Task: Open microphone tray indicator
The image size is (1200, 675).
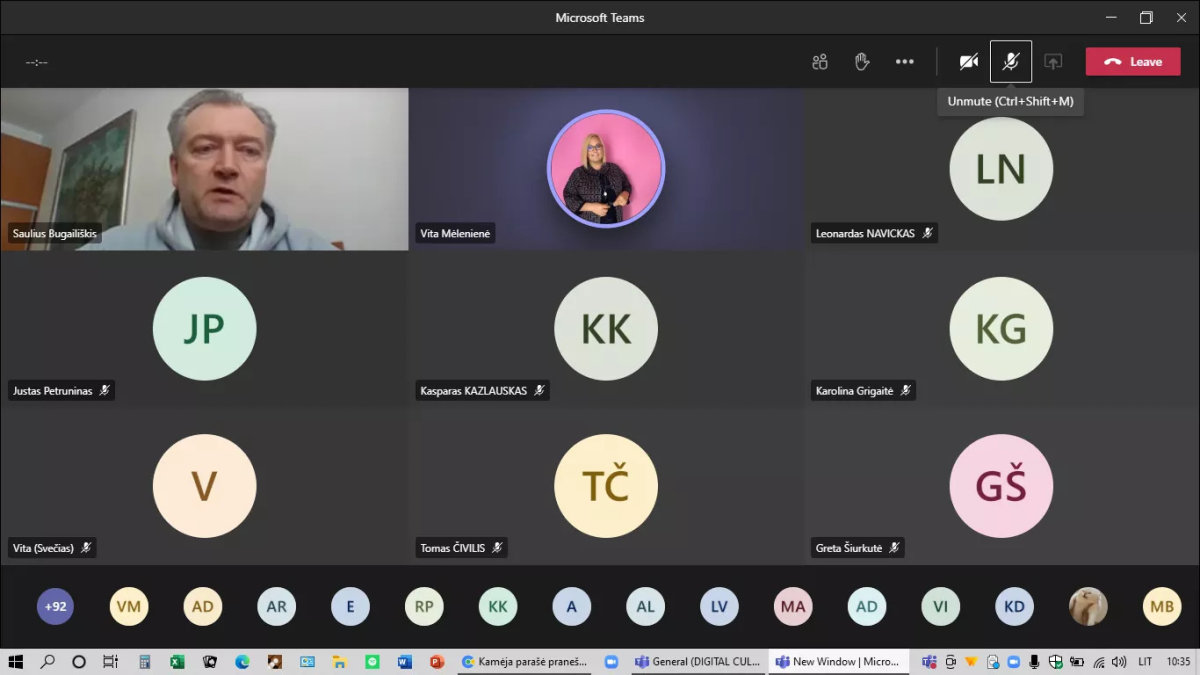Action: click(1034, 662)
